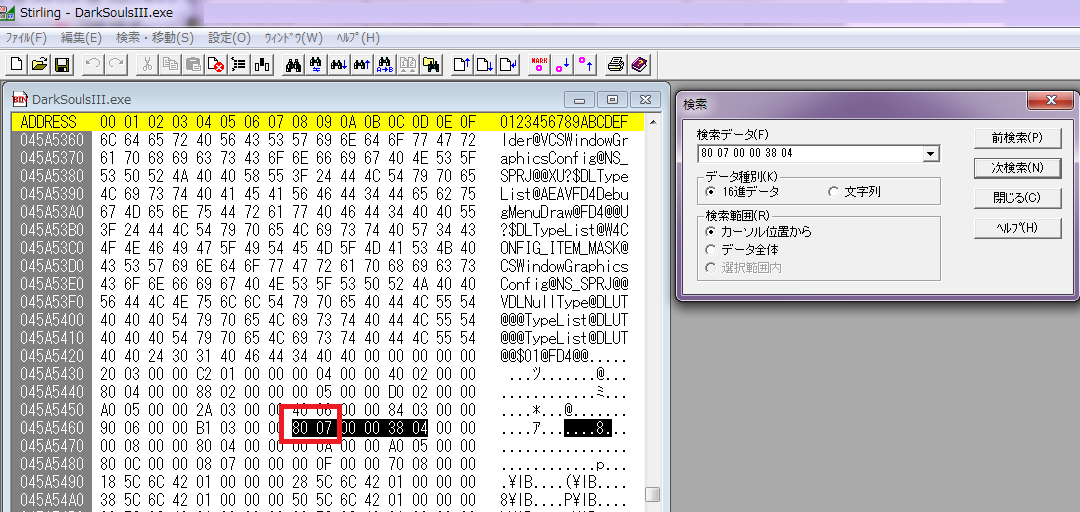Image resolution: width=1080 pixels, height=512 pixels.
Task: Select 16進データ radio button
Action: point(712,191)
